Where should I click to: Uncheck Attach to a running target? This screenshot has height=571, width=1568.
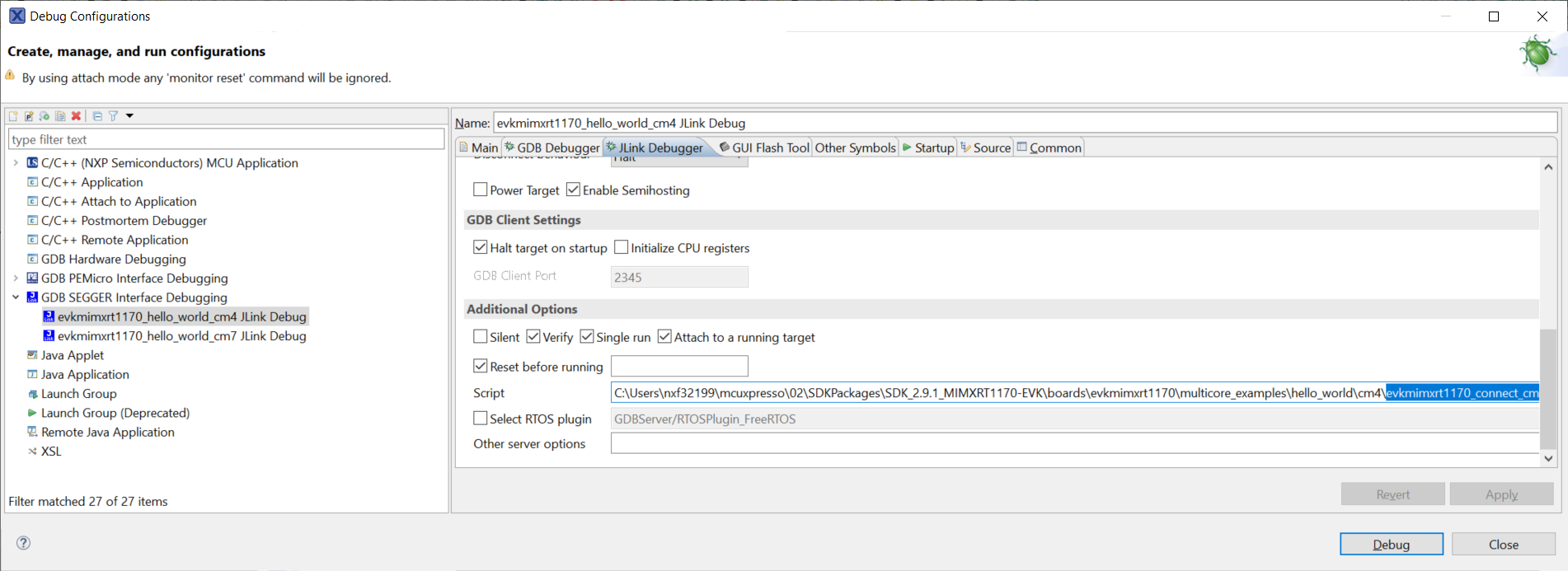click(x=665, y=337)
